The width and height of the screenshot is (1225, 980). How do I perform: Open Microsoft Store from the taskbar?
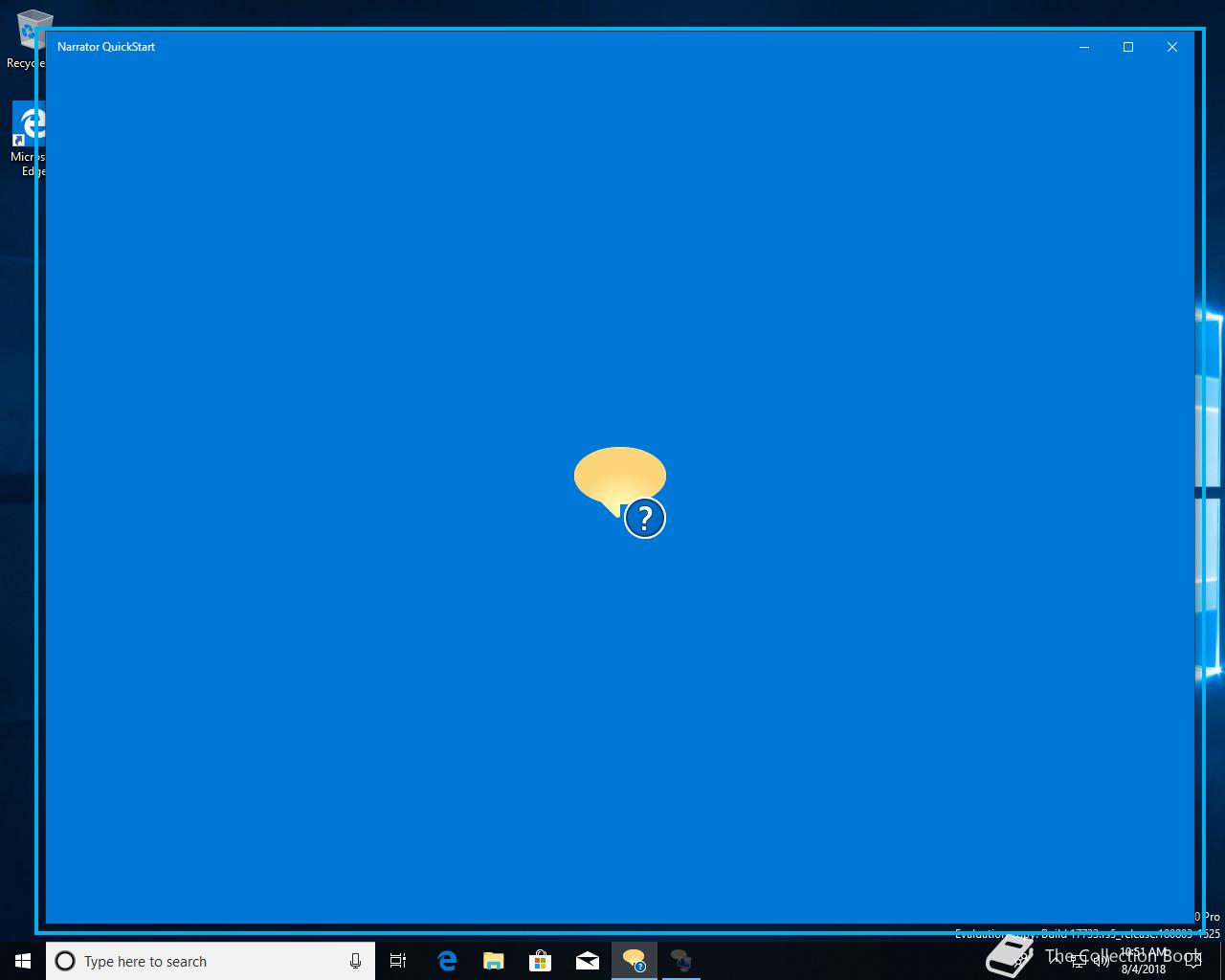[x=540, y=961]
